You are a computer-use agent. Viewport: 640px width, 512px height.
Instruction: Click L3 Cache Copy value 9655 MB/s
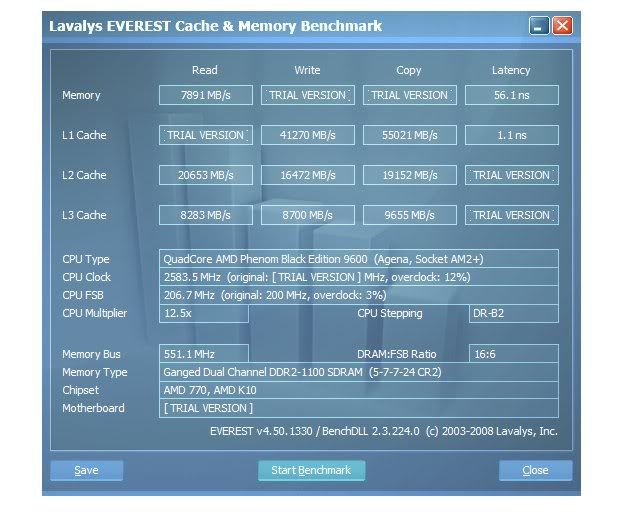click(410, 215)
